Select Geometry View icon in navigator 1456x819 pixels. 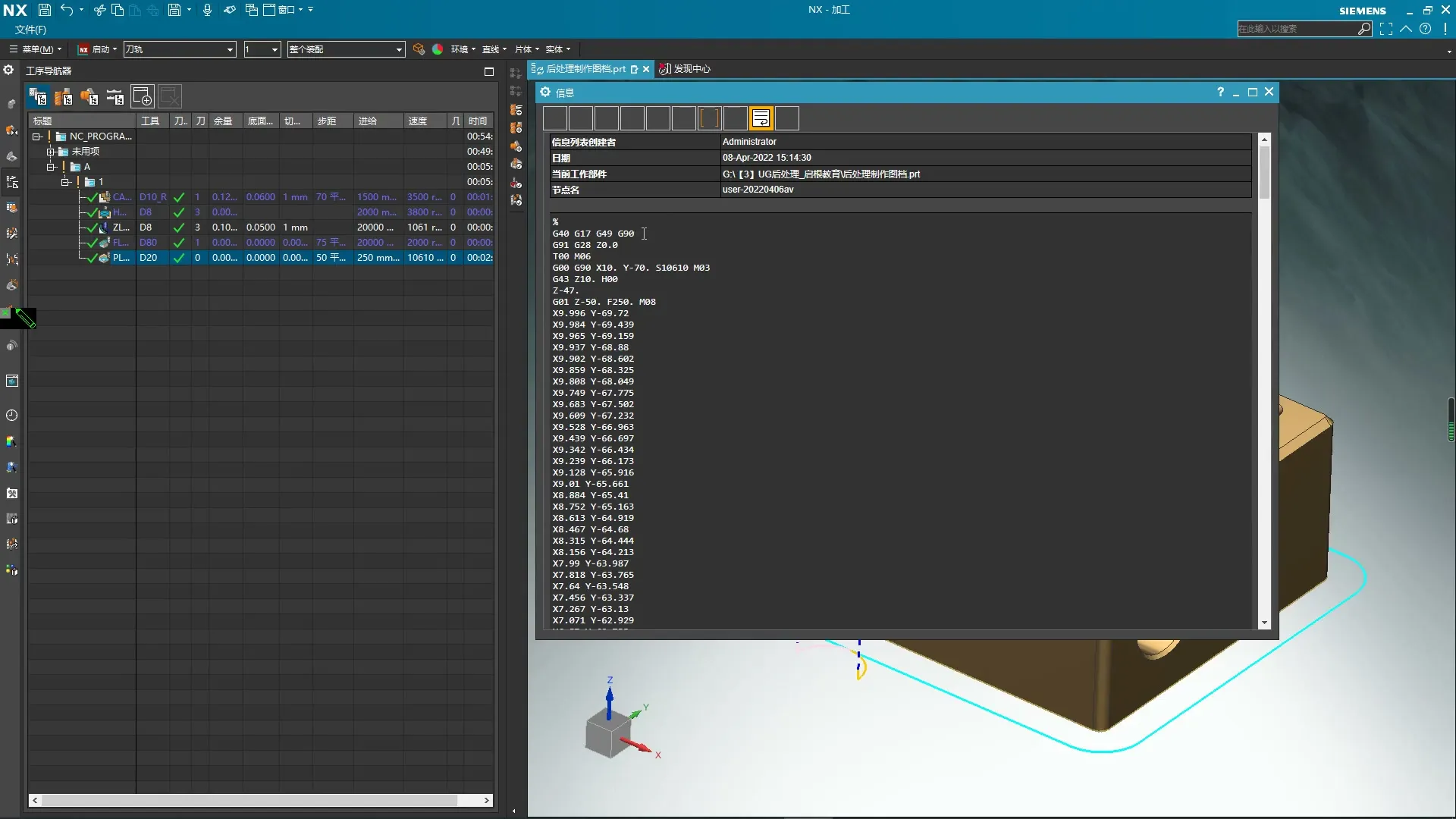tap(89, 96)
